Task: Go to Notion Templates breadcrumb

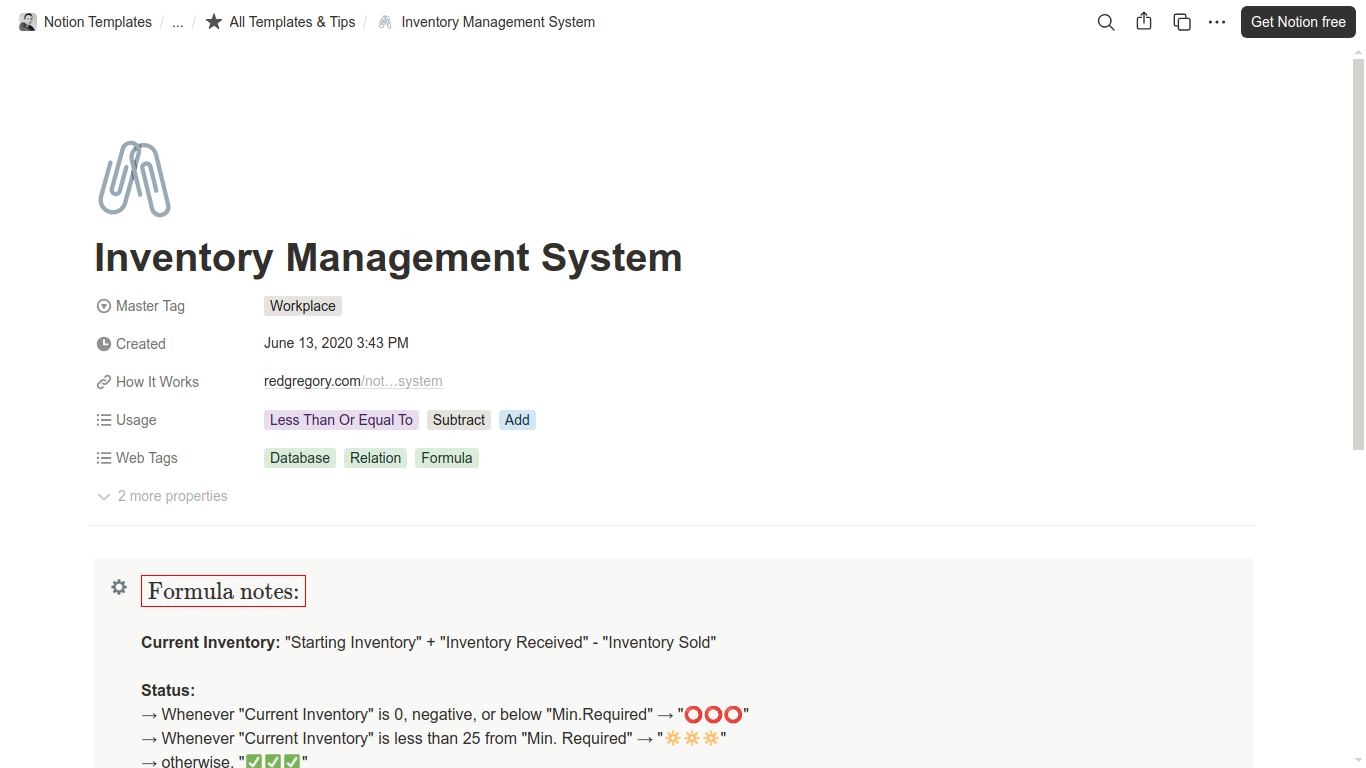Action: coord(98,22)
